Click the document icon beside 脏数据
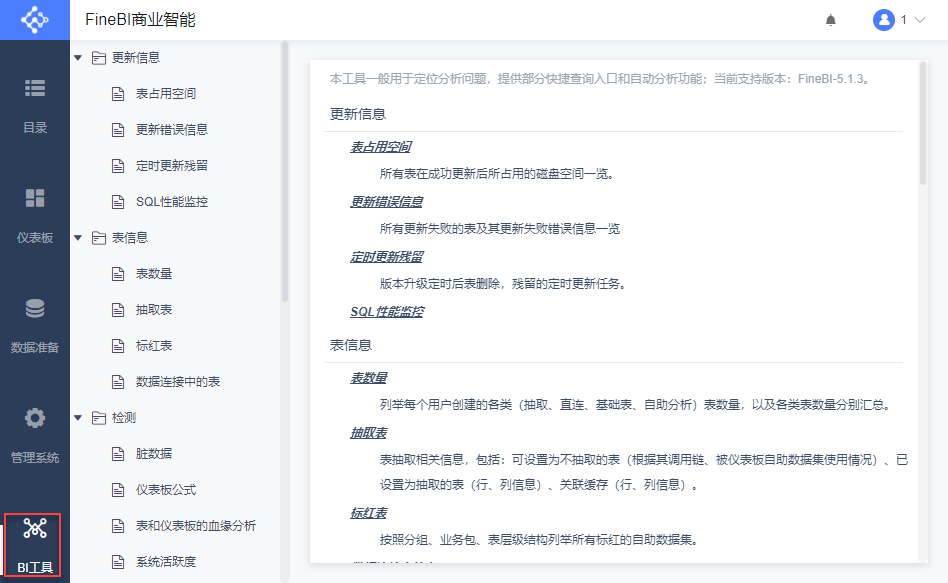This screenshot has width=948, height=583. point(118,454)
